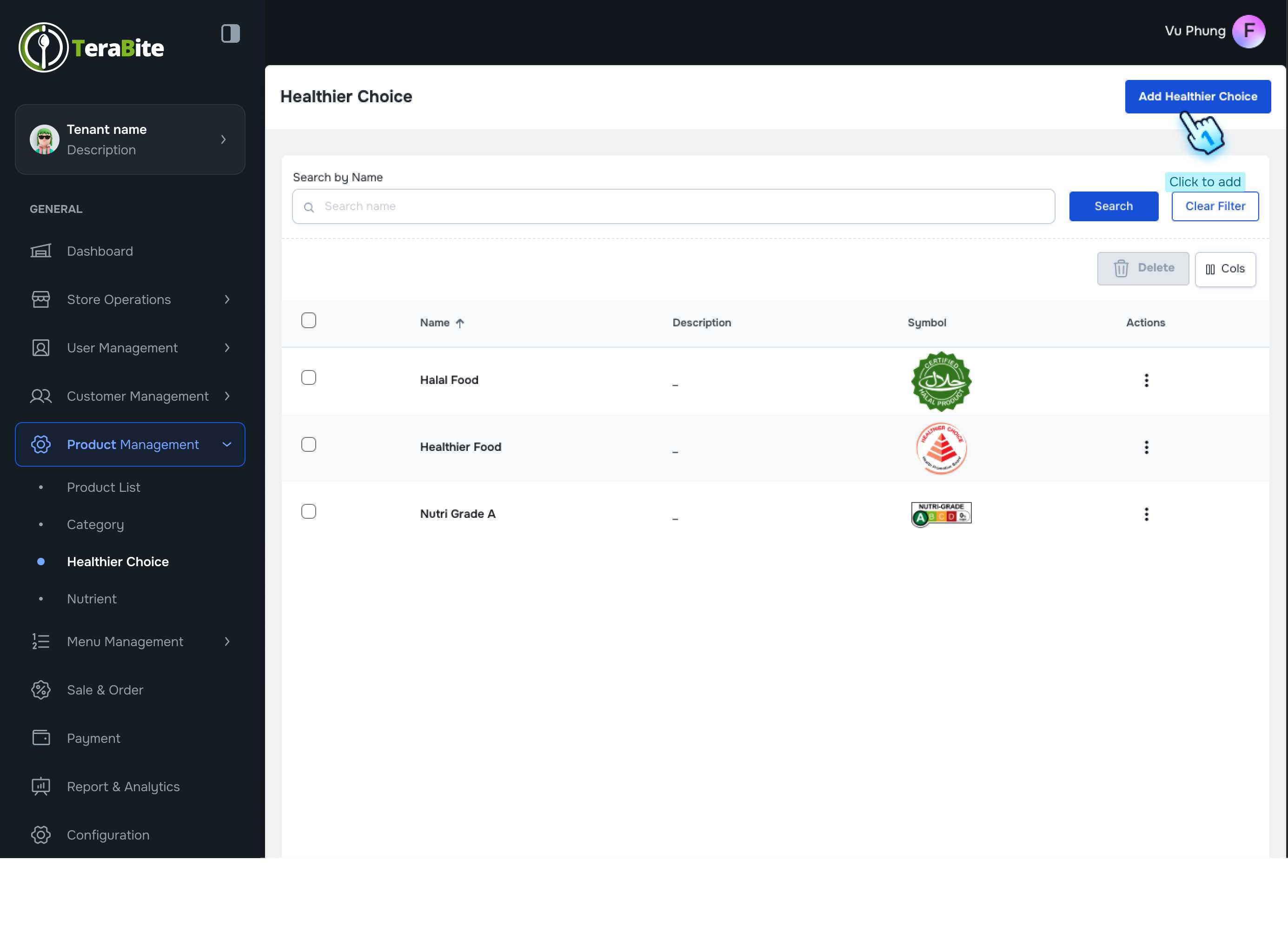Go to Product List page
The height and width of the screenshot is (952, 1288).
pyautogui.click(x=104, y=488)
